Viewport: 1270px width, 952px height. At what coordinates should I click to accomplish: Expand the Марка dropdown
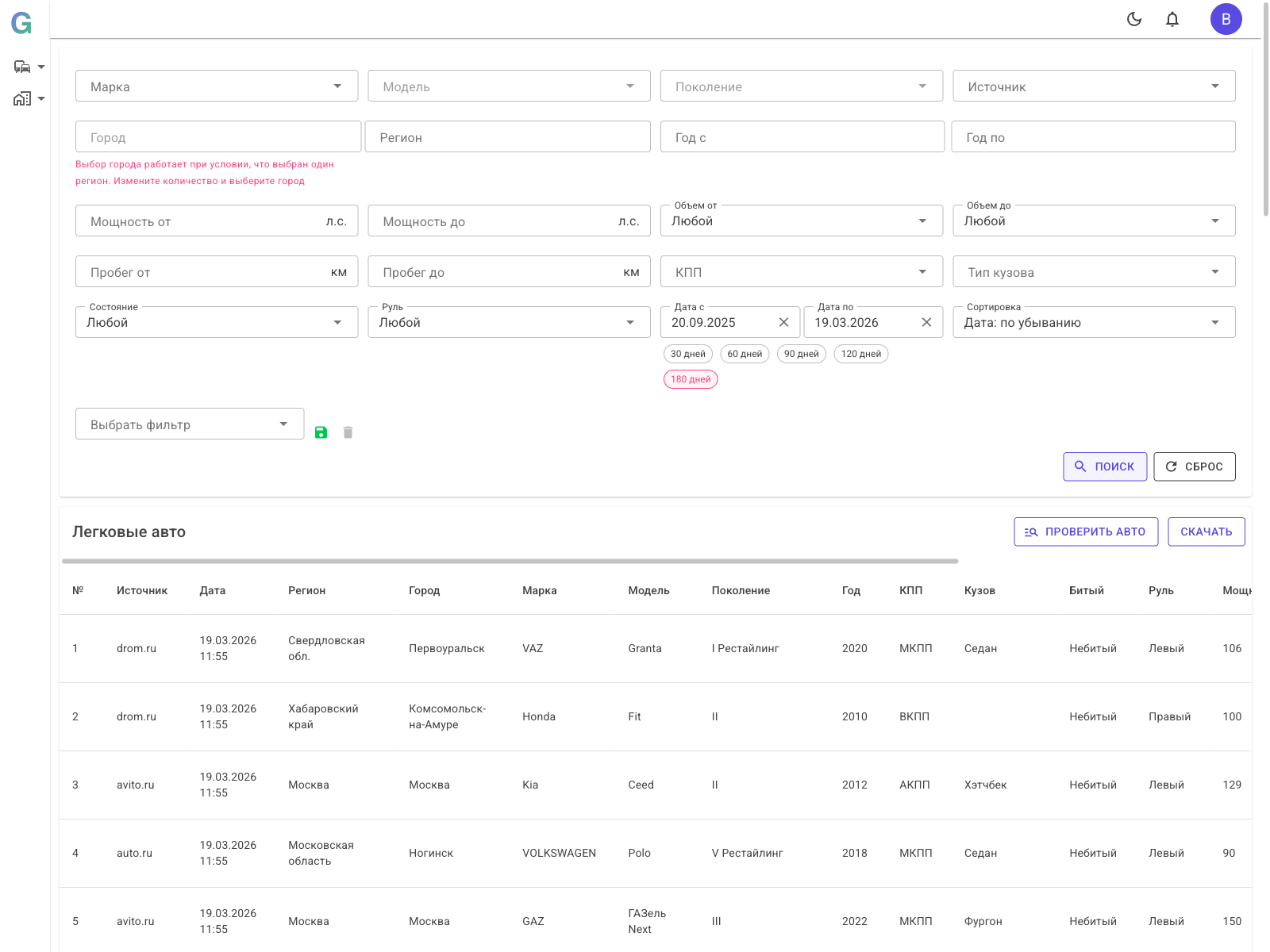coord(216,86)
